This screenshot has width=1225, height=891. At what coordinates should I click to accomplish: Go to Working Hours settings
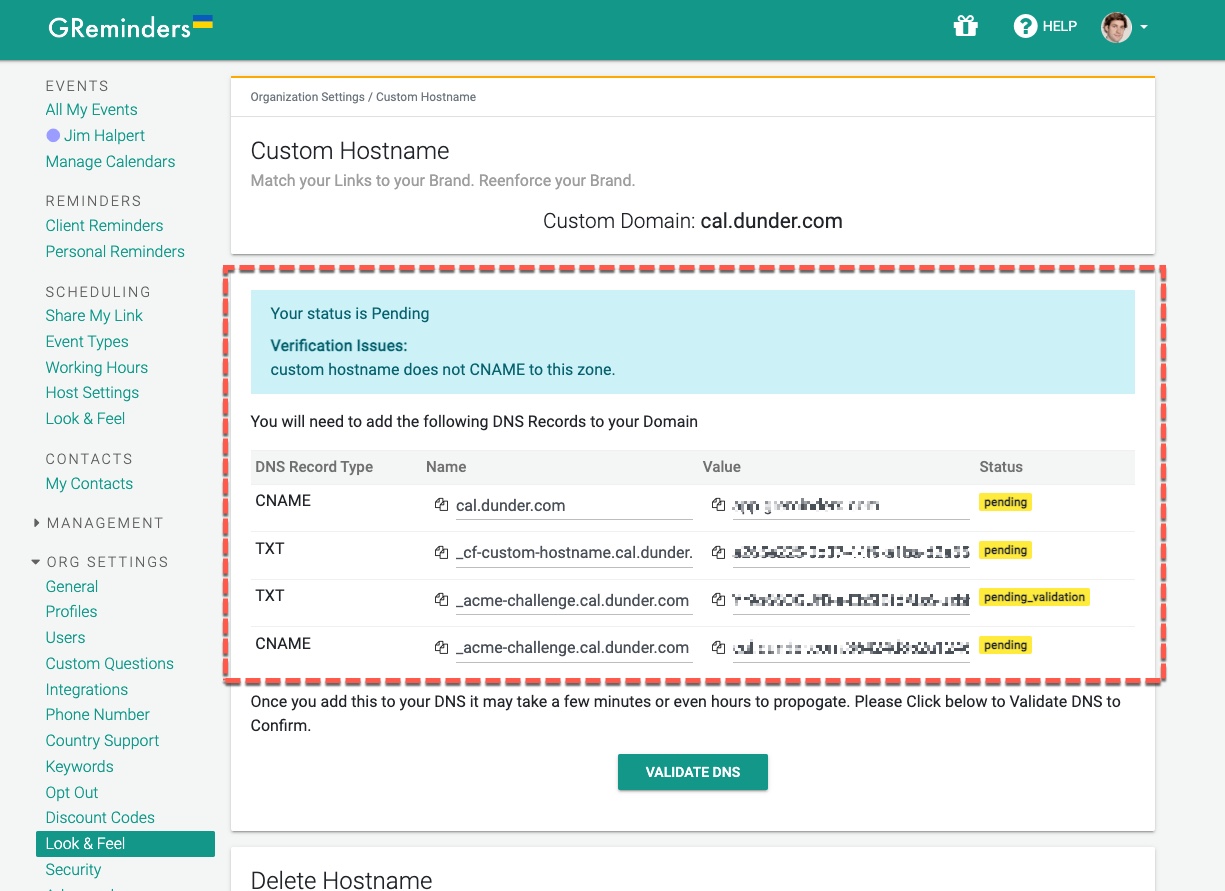tap(96, 367)
